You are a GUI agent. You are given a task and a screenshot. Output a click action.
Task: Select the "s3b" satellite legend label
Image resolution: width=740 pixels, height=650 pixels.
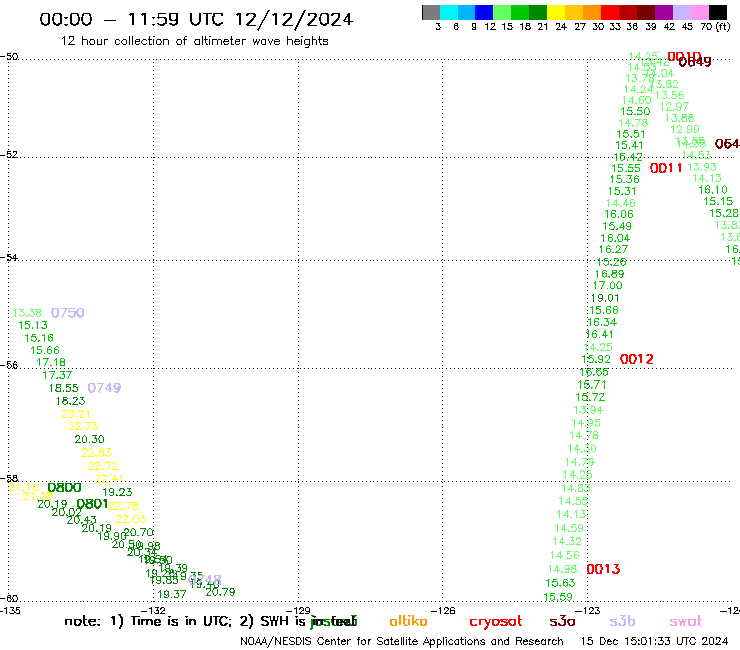click(622, 621)
